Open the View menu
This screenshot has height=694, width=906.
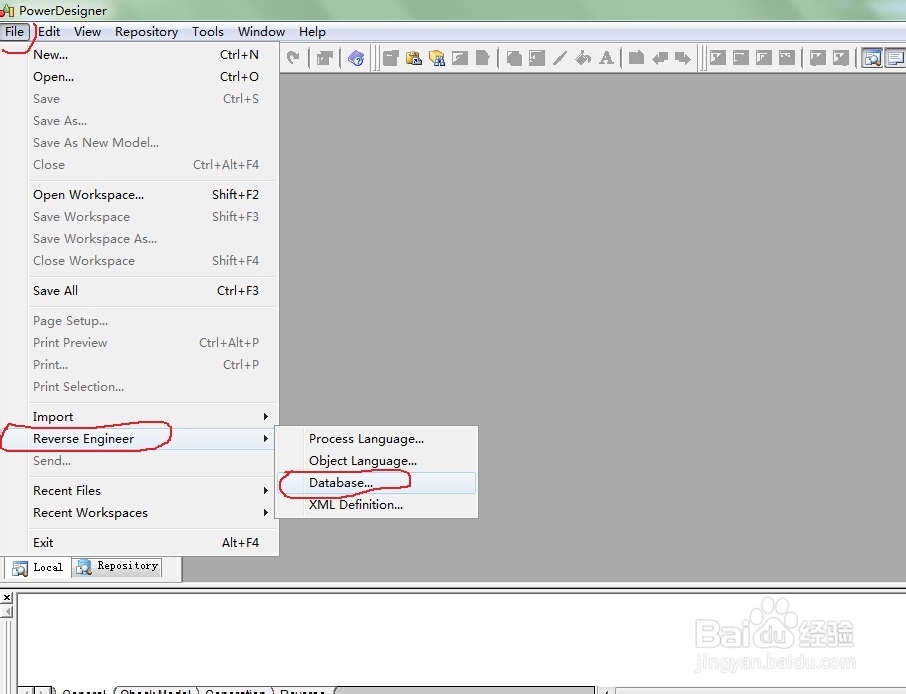coord(87,32)
